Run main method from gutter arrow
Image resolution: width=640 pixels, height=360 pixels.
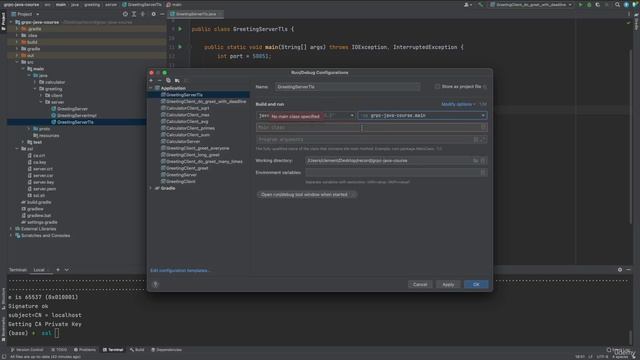click(180, 47)
